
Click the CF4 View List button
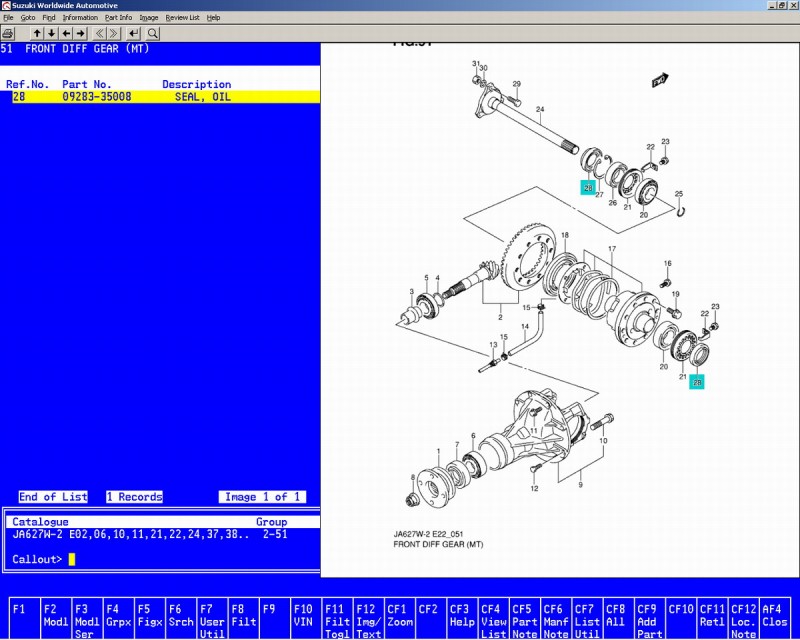(493, 618)
